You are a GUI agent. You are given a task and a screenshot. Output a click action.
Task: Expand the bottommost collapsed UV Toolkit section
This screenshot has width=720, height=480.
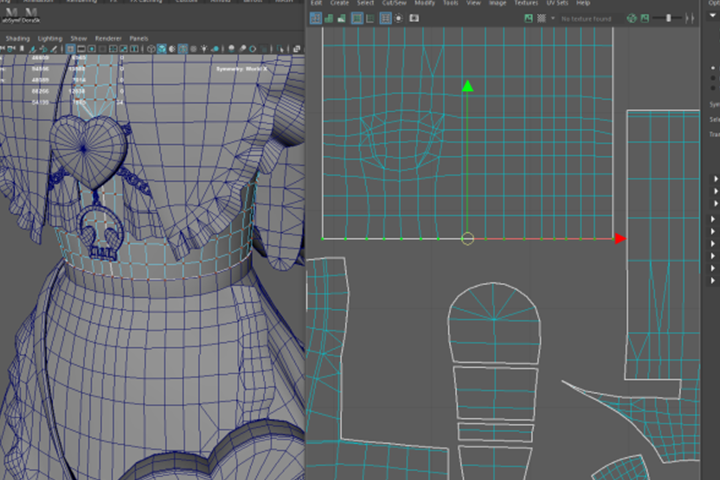pyautogui.click(x=715, y=280)
